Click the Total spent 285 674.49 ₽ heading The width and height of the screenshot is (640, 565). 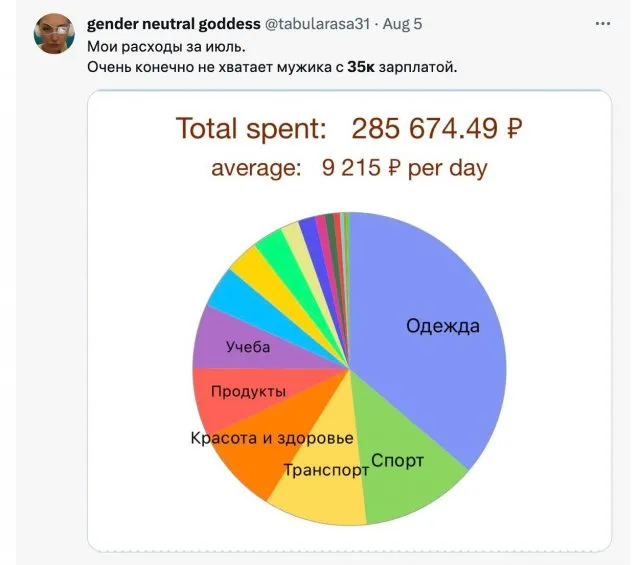[x=349, y=128]
